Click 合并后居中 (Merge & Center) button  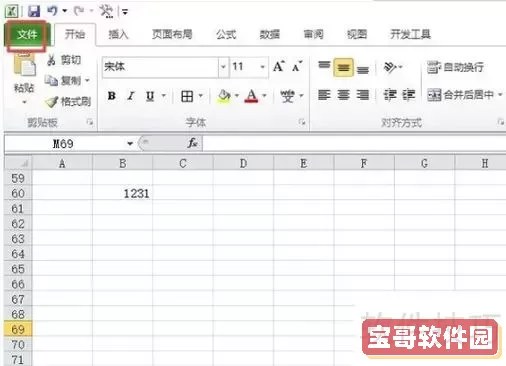pyautogui.click(x=461, y=95)
